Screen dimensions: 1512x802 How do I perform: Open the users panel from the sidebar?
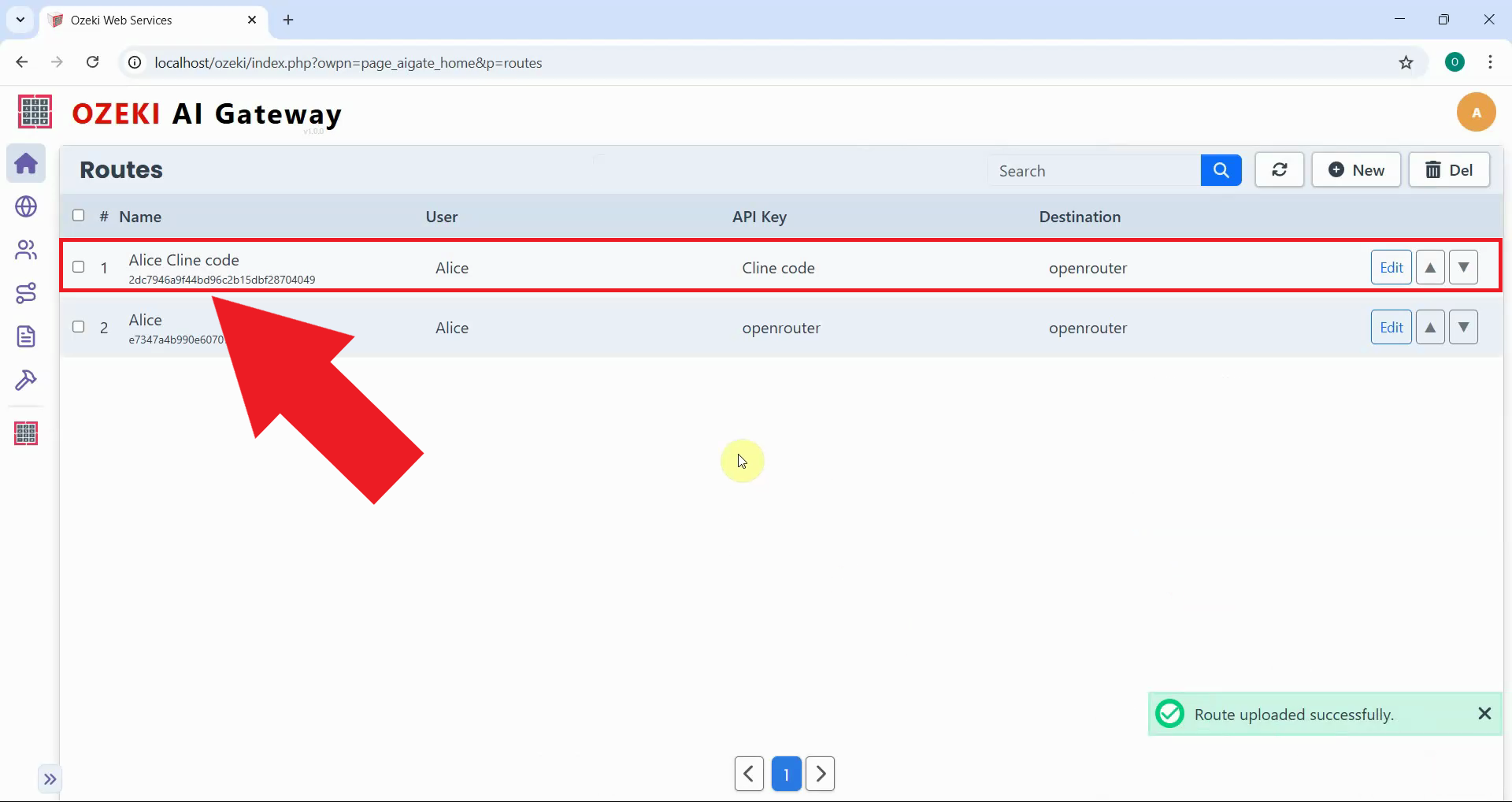26,251
